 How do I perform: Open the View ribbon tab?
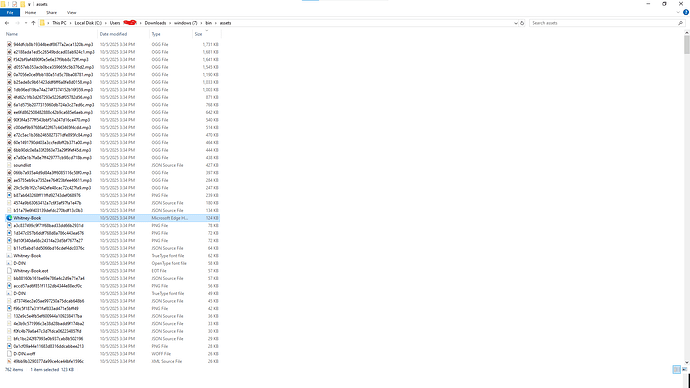point(71,12)
